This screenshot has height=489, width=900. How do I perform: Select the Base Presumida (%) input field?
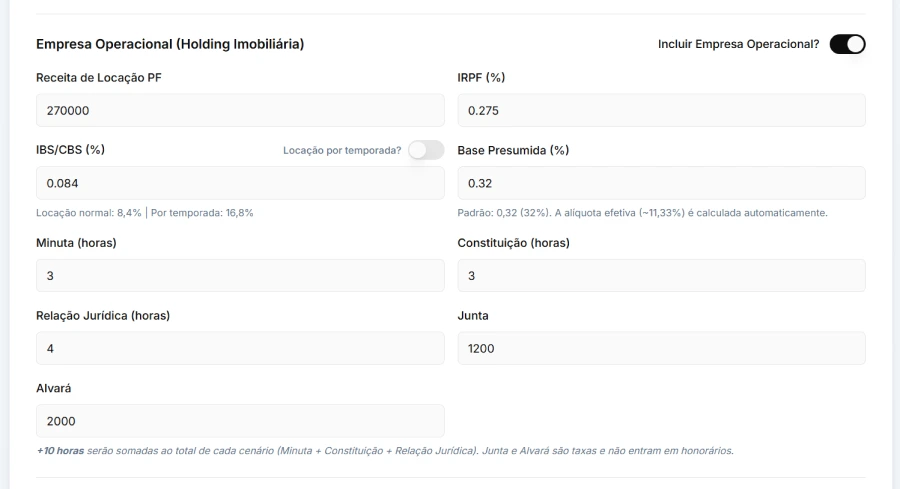[661, 183]
